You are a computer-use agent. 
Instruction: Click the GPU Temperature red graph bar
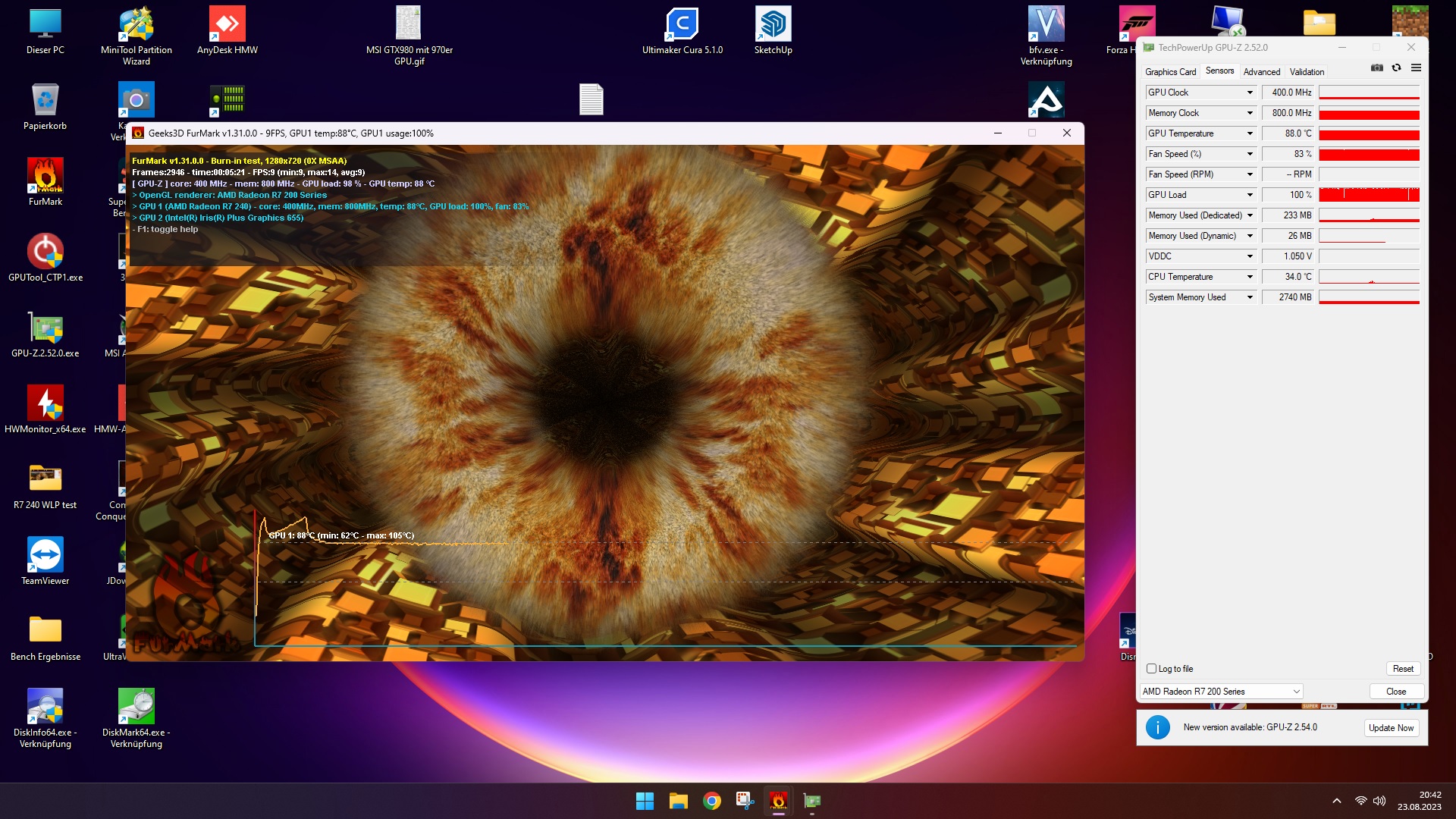pyautogui.click(x=1369, y=134)
